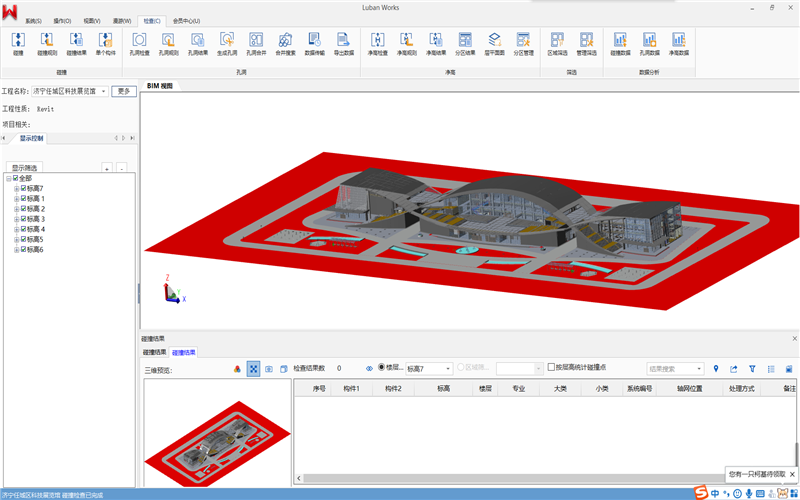View 孔洞结果 hole results
Image resolution: width=800 pixels, height=500 pixels.
click(197, 43)
